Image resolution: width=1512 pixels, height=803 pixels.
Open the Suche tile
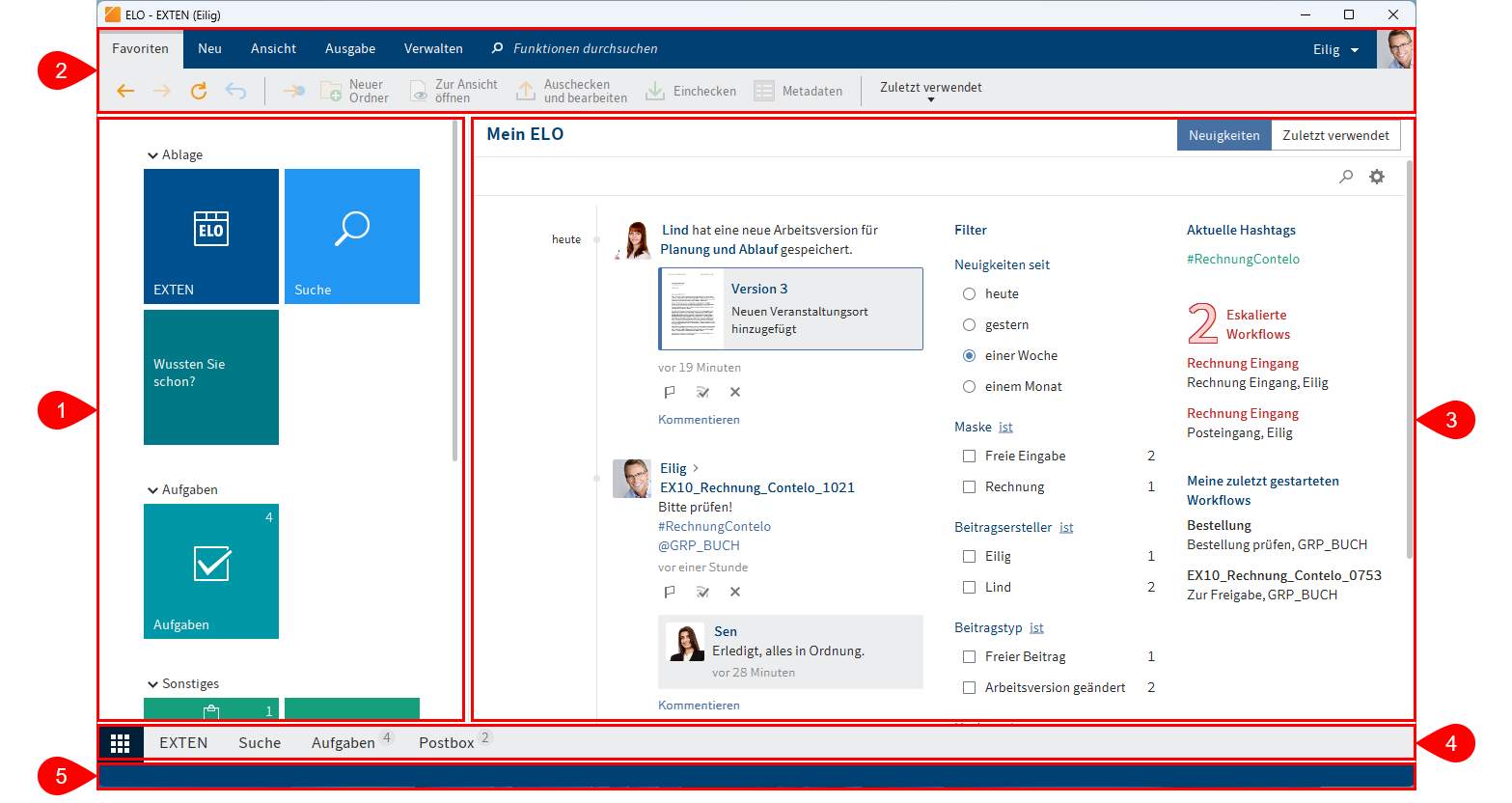[352, 236]
